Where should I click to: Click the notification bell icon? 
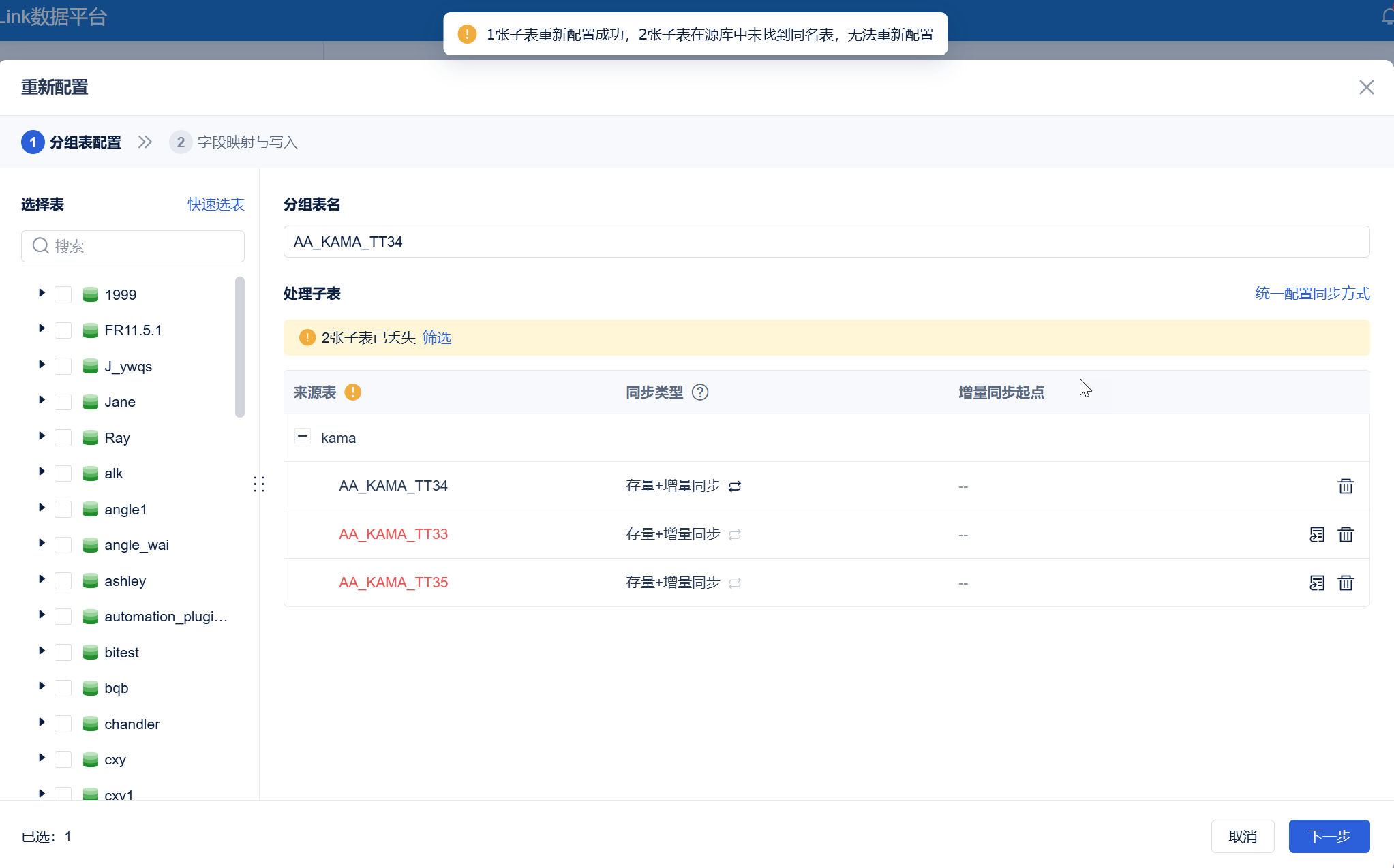click(x=1388, y=16)
